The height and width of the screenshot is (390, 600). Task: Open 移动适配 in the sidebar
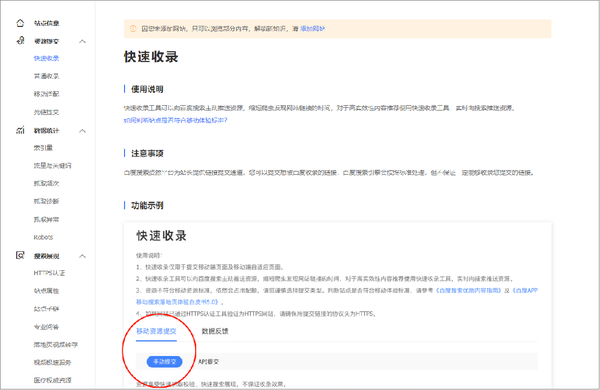click(x=46, y=94)
